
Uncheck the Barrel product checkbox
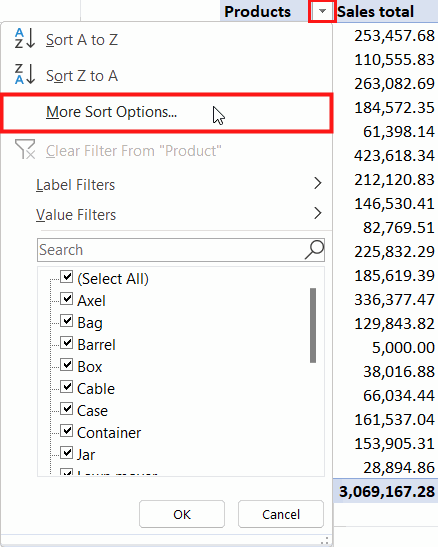[x=67, y=343]
